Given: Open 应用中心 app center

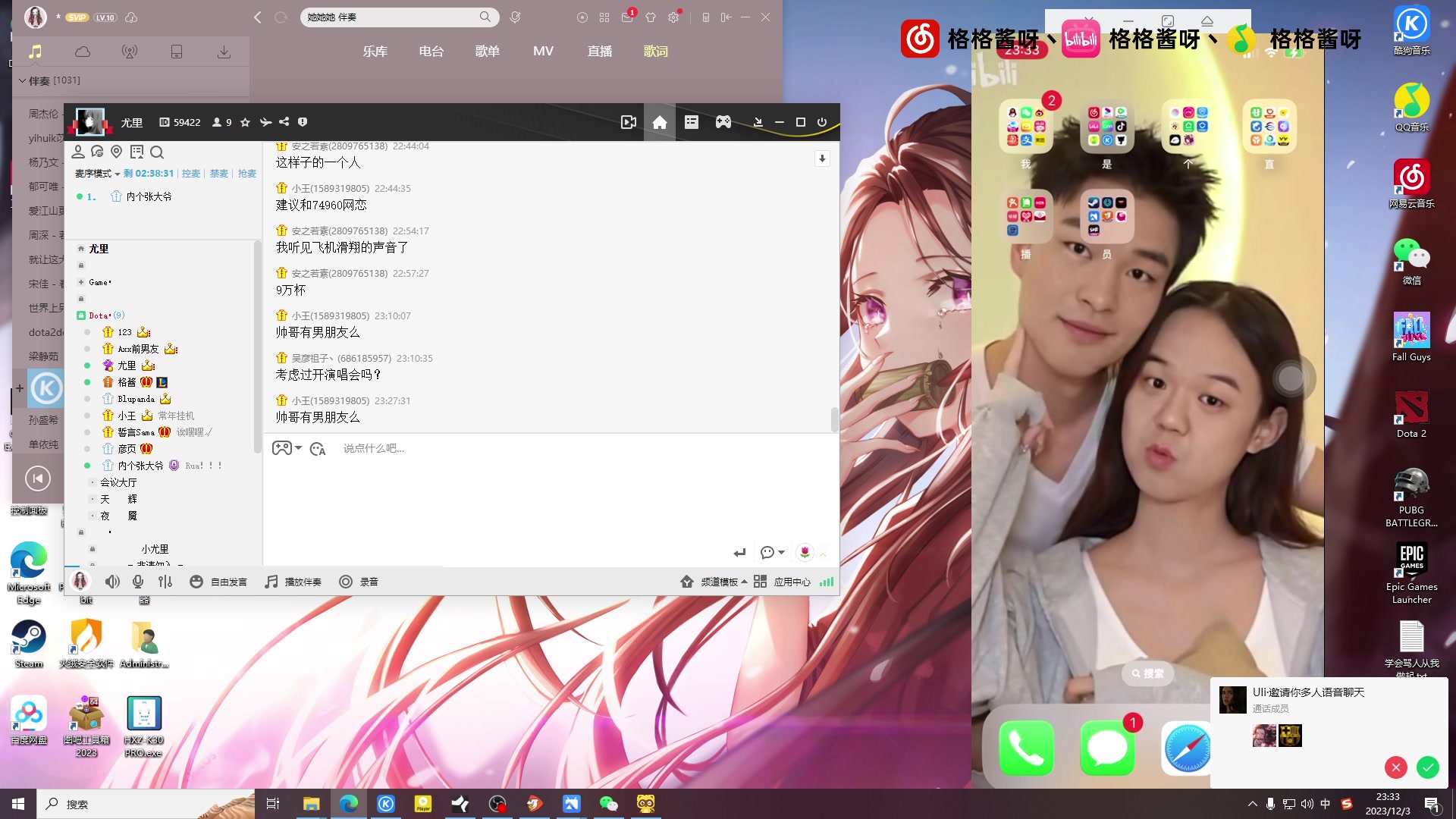Looking at the screenshot, I should (x=783, y=582).
